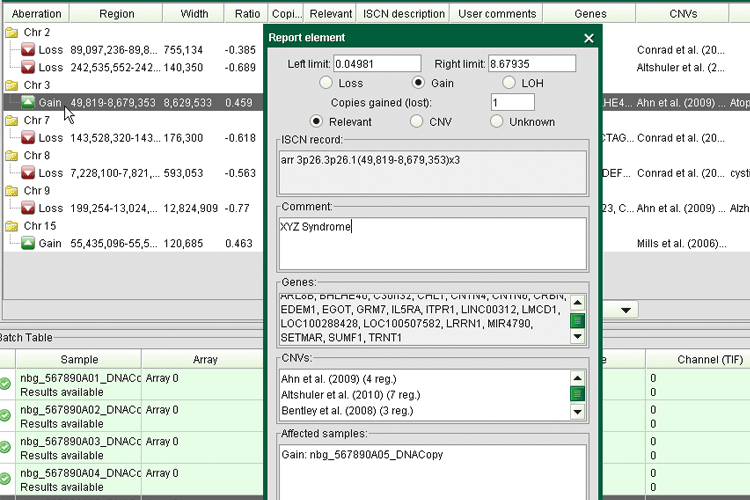The image size is (750, 500).
Task: Click the Chr 2 folder icon
Action: click(12, 33)
